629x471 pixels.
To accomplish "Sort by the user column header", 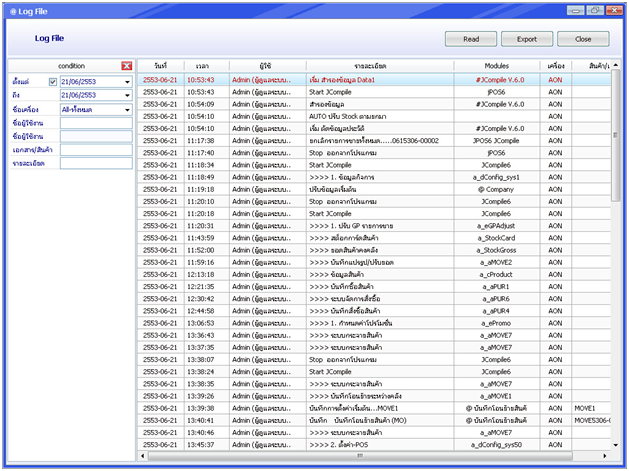I will tap(268, 66).
